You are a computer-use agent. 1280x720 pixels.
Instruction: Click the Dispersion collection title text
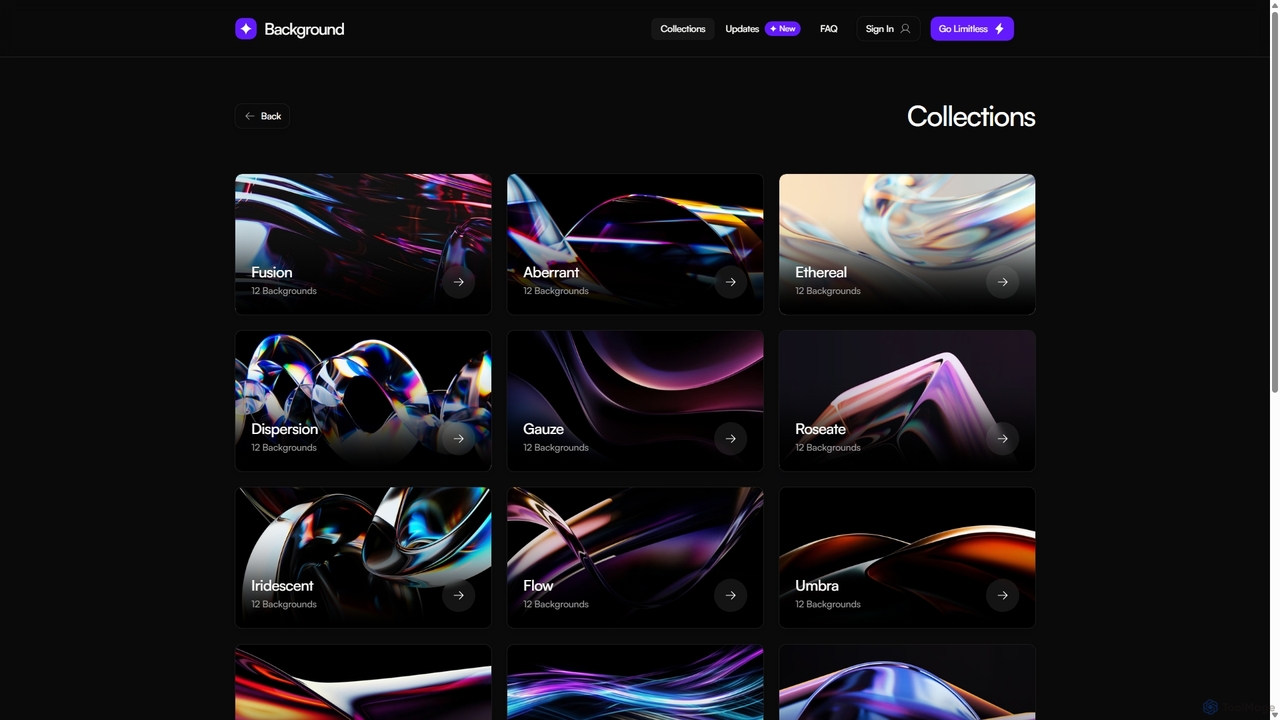285,429
